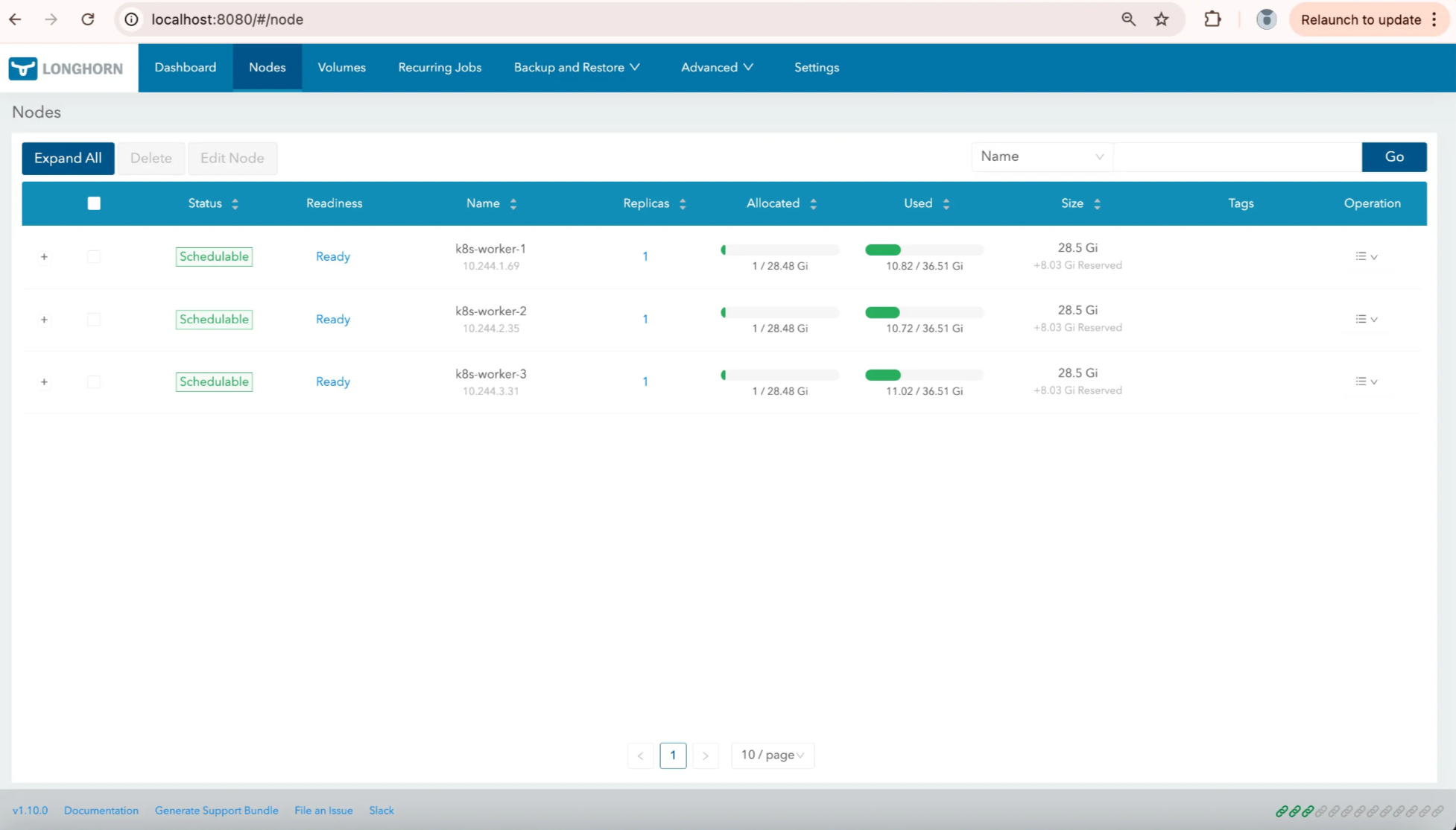Open the 10 / page size dropdown
This screenshot has height=830, width=1456.
772,755
